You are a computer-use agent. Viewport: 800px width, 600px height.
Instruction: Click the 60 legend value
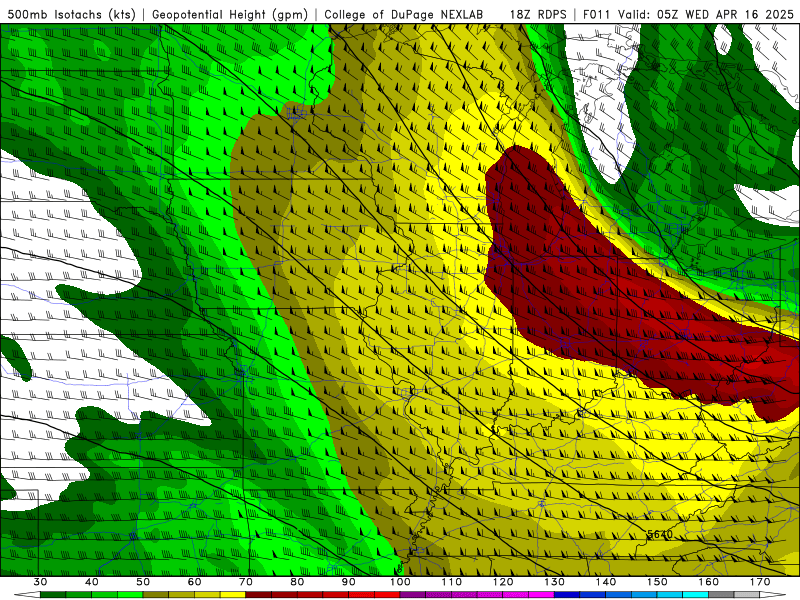coord(194,582)
